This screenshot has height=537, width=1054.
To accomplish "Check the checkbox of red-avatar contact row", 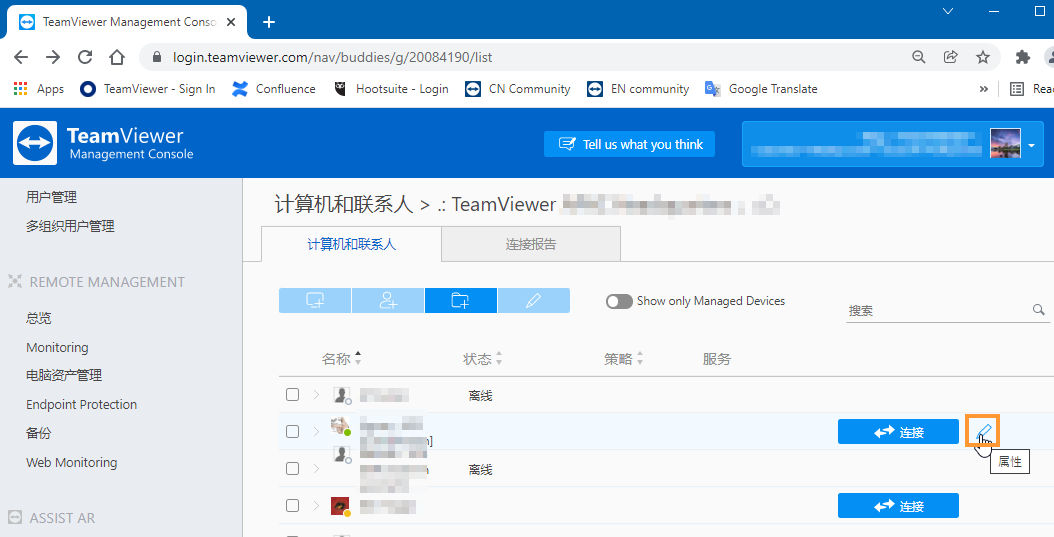I will (x=292, y=505).
